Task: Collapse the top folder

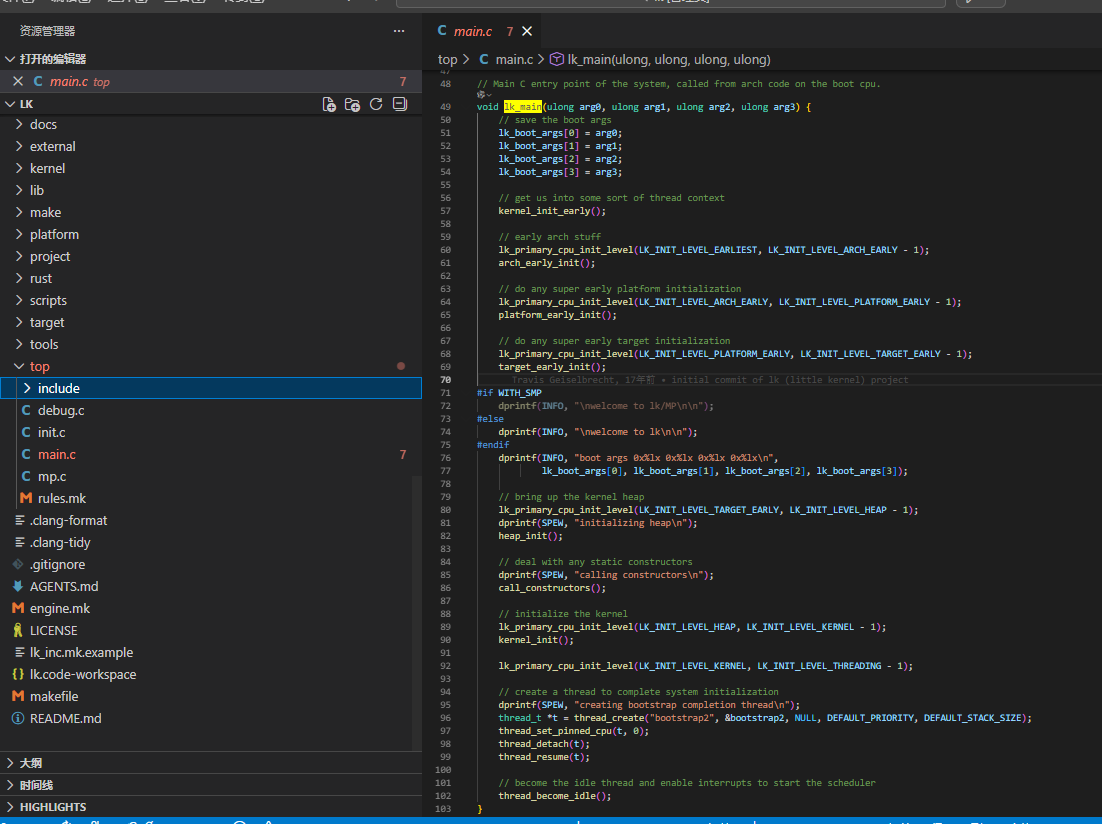Action: pyautogui.click(x=39, y=366)
